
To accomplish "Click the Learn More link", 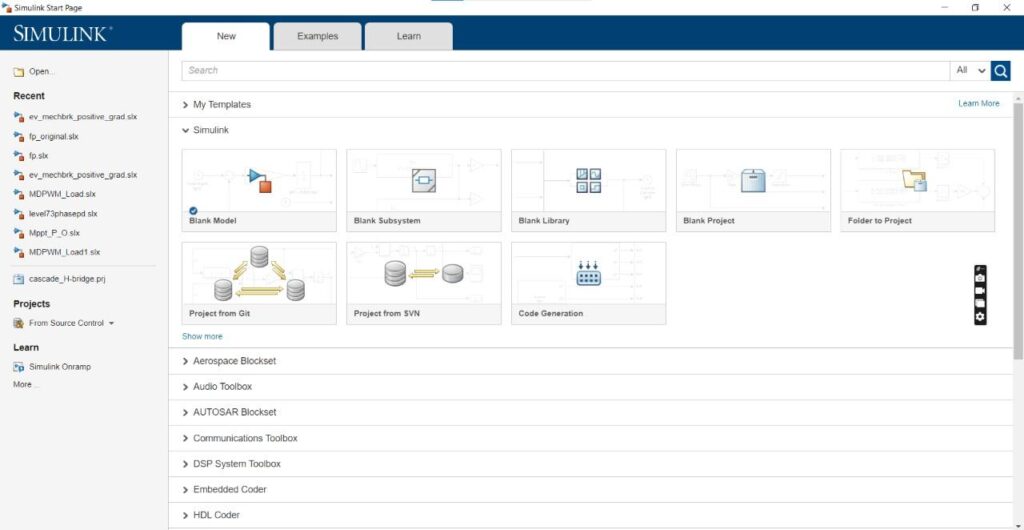I will pyautogui.click(x=978, y=104).
